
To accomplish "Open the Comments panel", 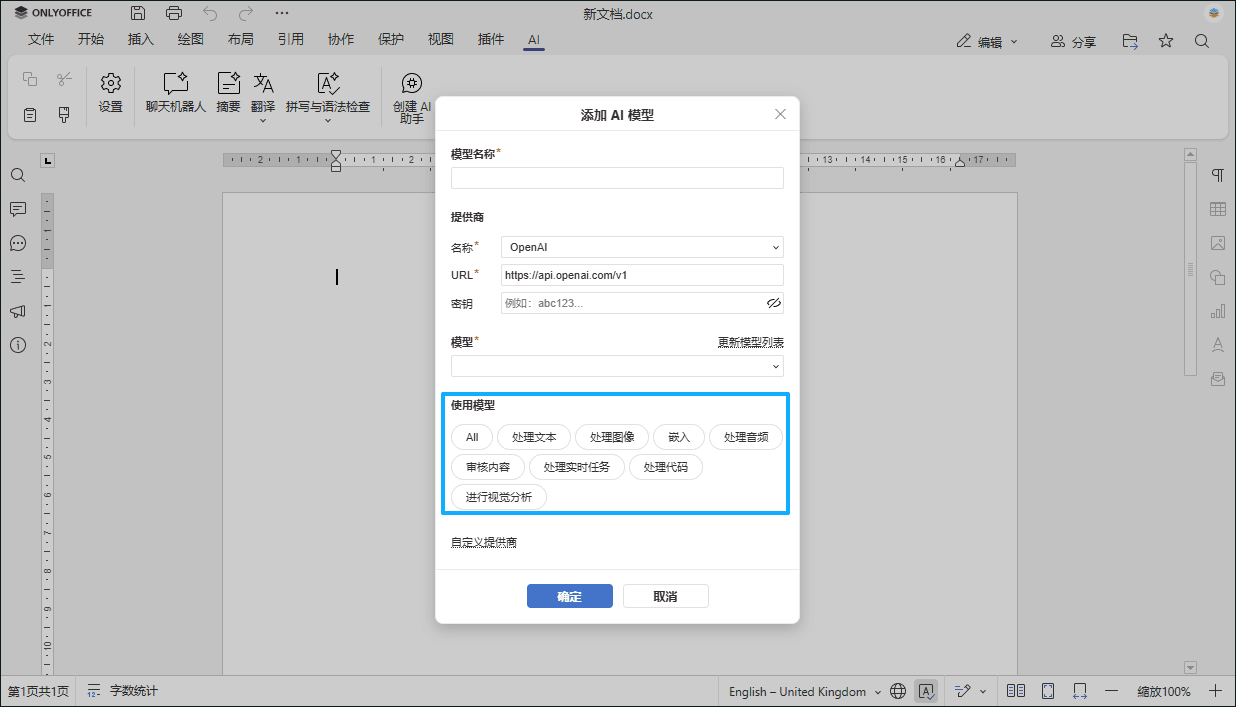I will [x=17, y=209].
